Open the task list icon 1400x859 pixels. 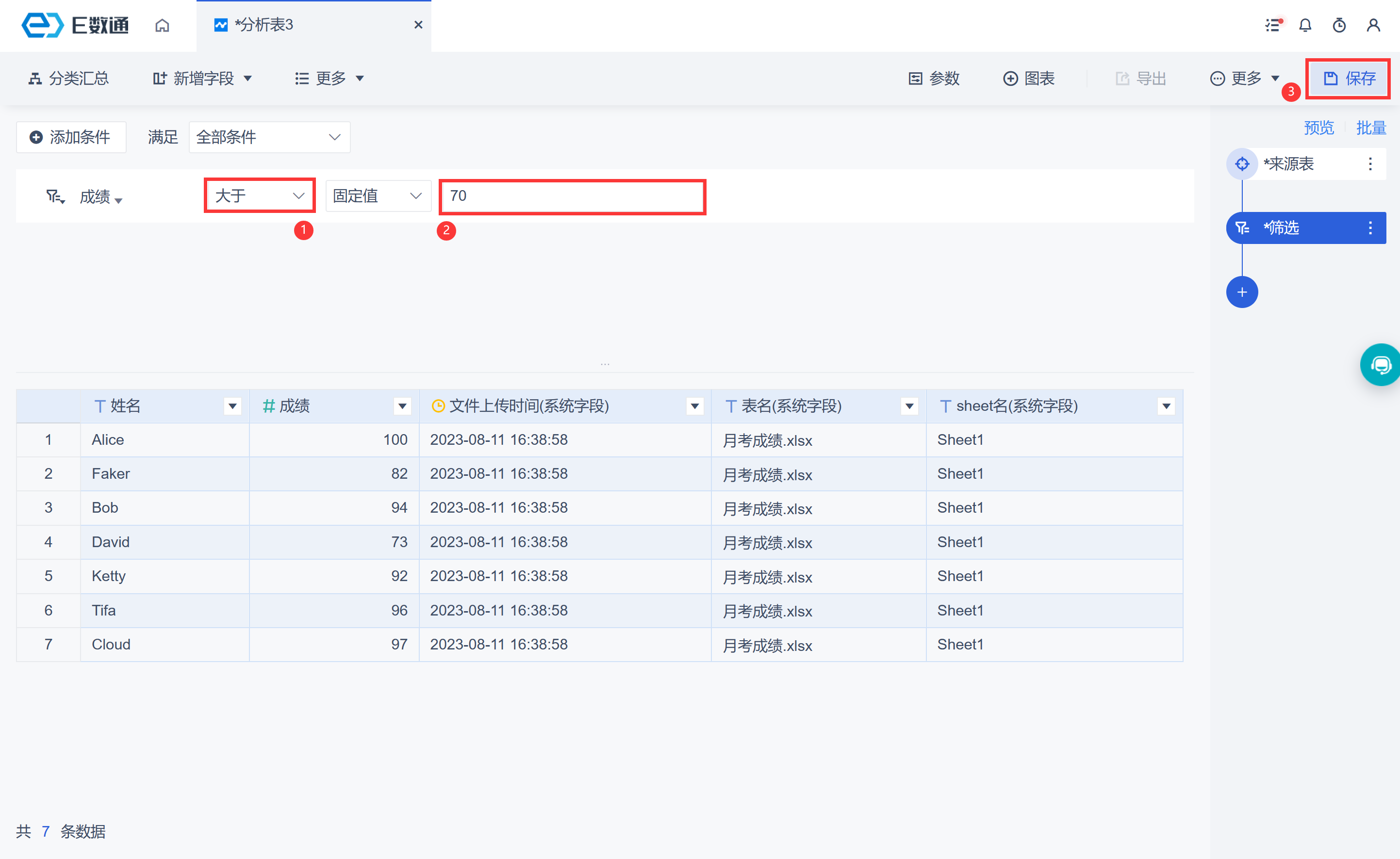1273,25
